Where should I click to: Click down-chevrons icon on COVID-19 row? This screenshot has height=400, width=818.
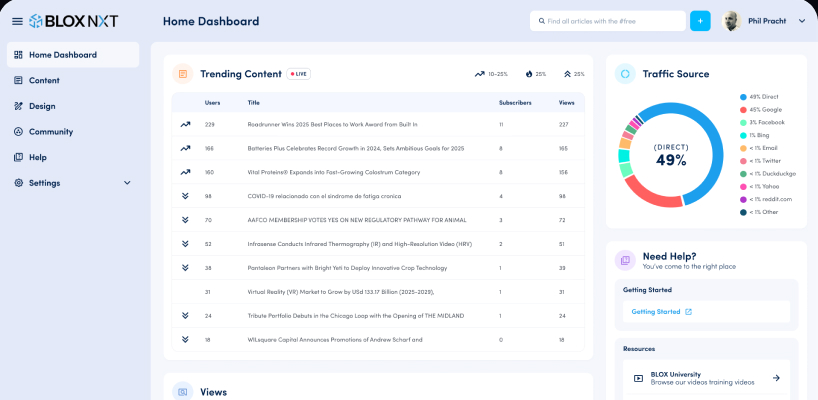point(185,196)
